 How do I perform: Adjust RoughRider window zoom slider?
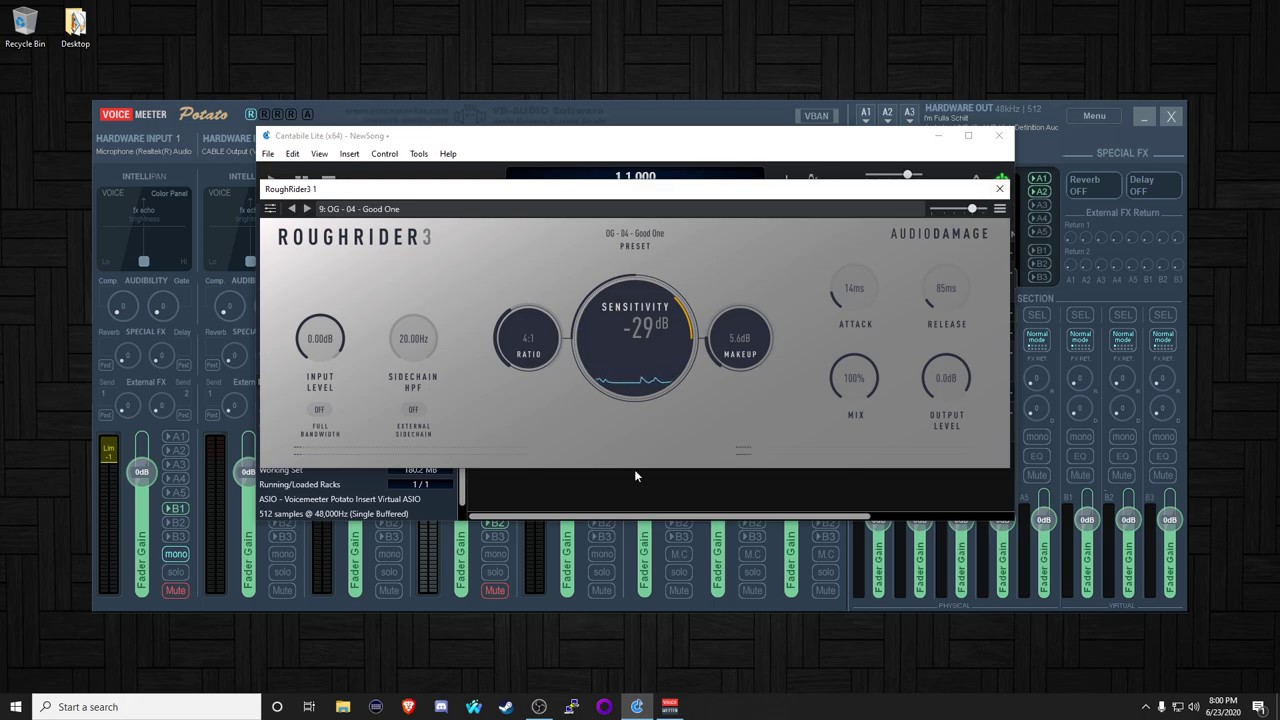[972, 209]
